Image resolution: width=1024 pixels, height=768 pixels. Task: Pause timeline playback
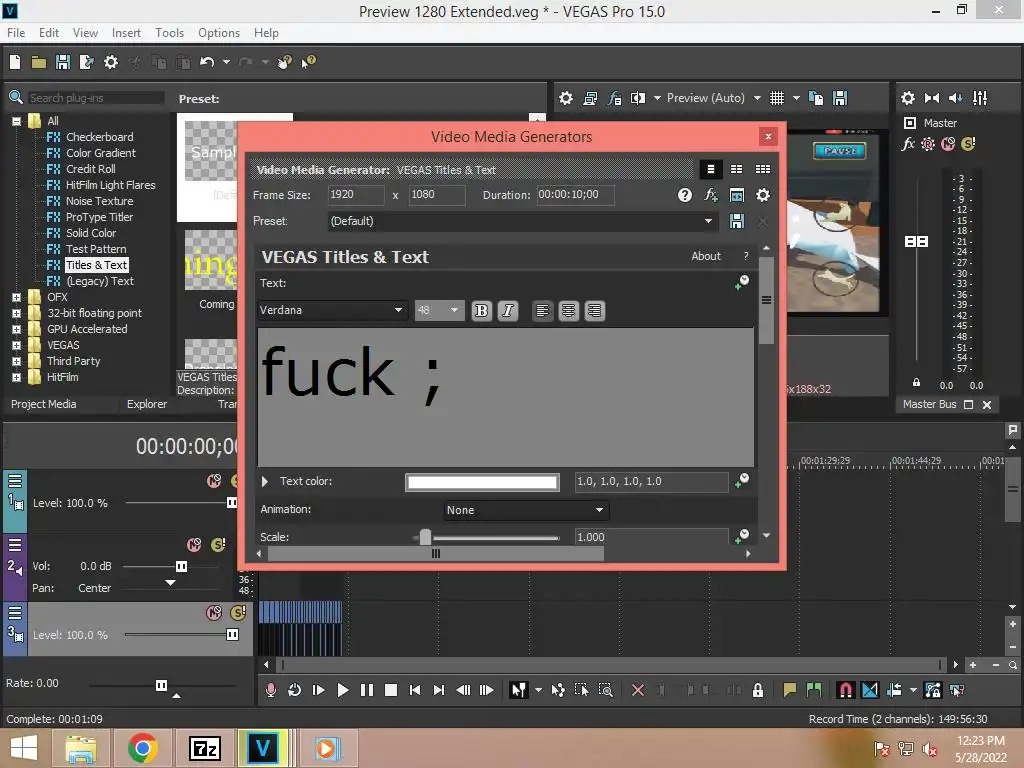point(366,690)
